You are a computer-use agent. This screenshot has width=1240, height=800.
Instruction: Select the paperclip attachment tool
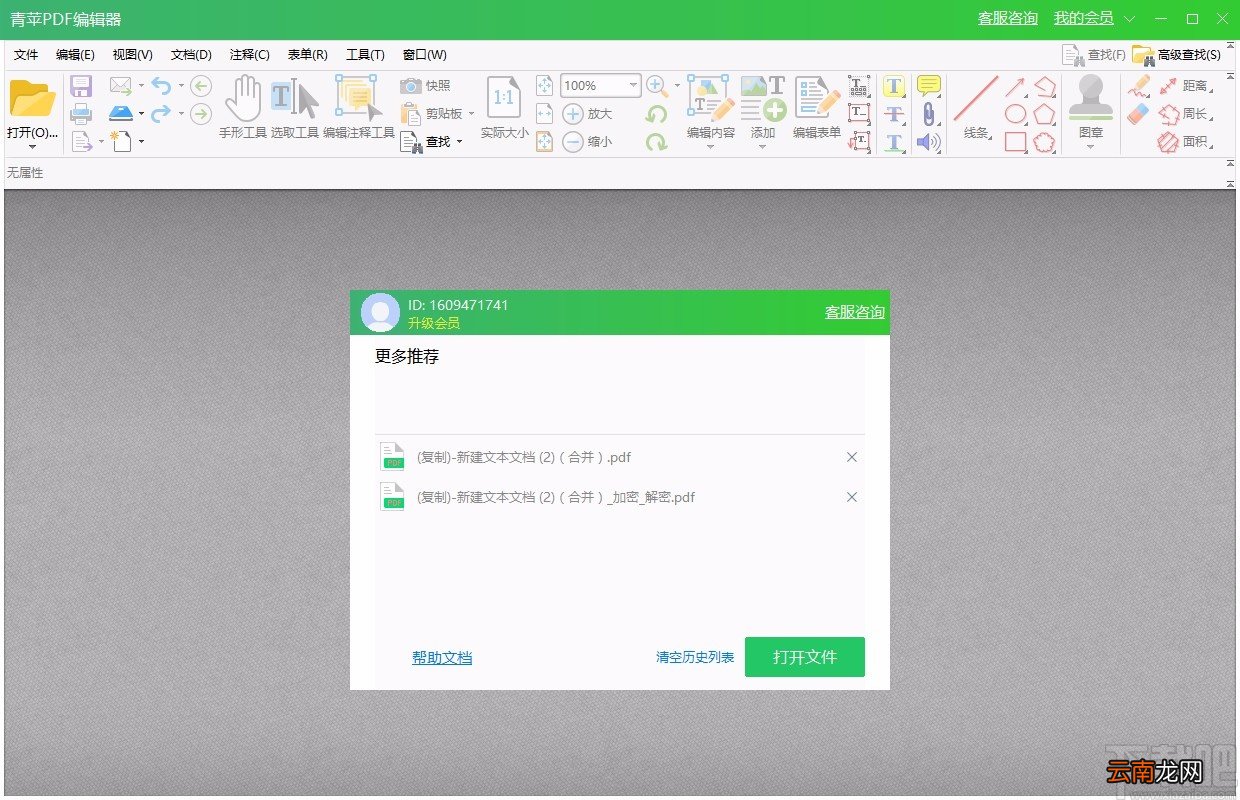click(929, 114)
